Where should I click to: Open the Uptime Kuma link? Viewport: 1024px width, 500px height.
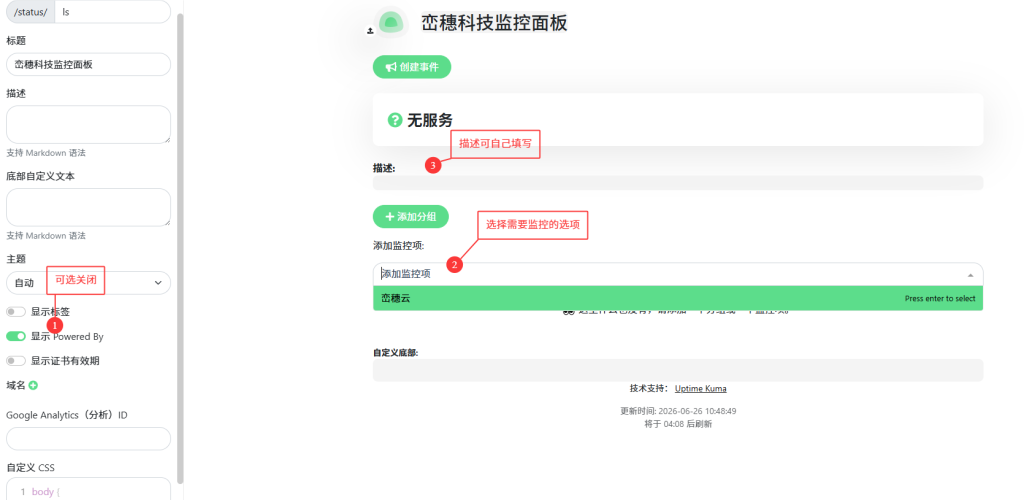[x=700, y=388]
